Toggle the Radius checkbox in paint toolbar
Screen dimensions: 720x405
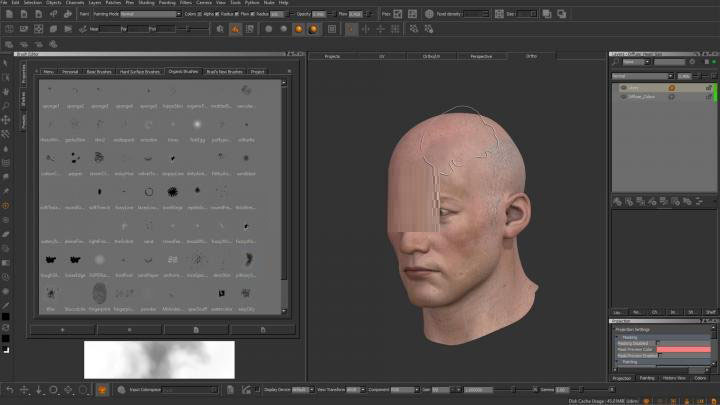pyautogui.click(x=236, y=14)
